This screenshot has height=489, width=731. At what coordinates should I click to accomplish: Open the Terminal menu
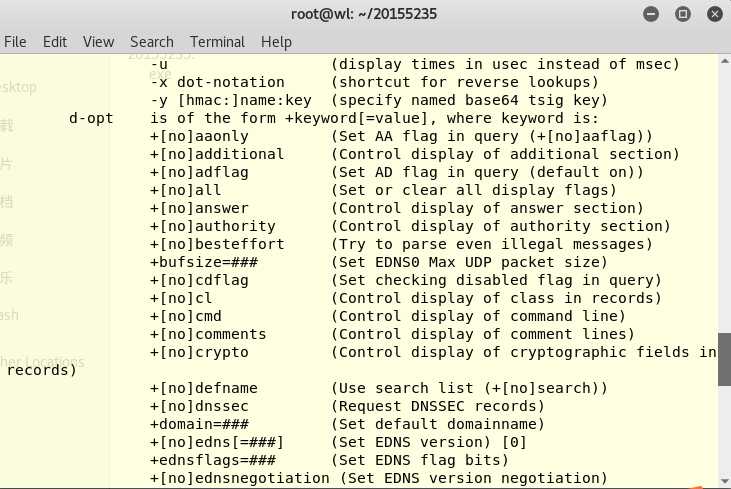coord(217,42)
